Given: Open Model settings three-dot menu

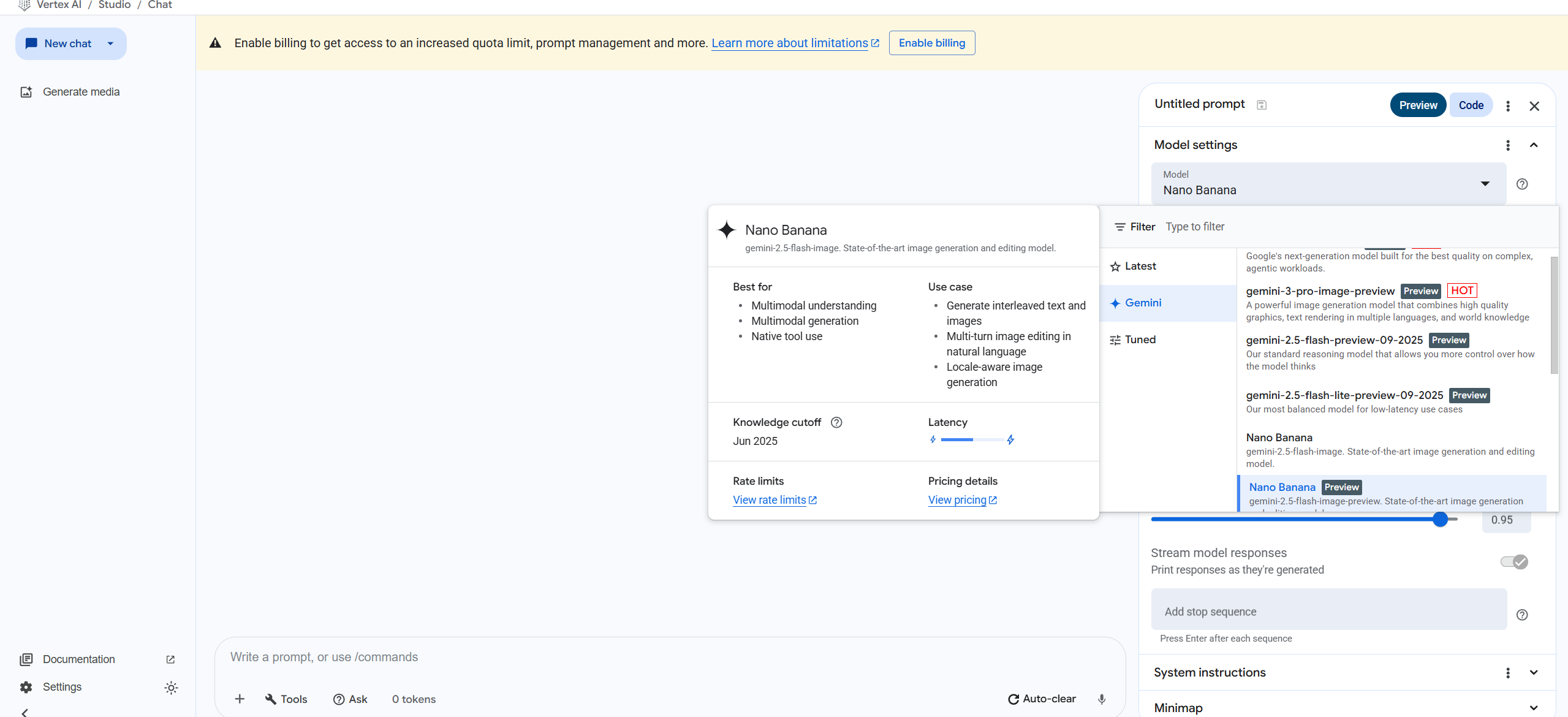Looking at the screenshot, I should click(1508, 145).
